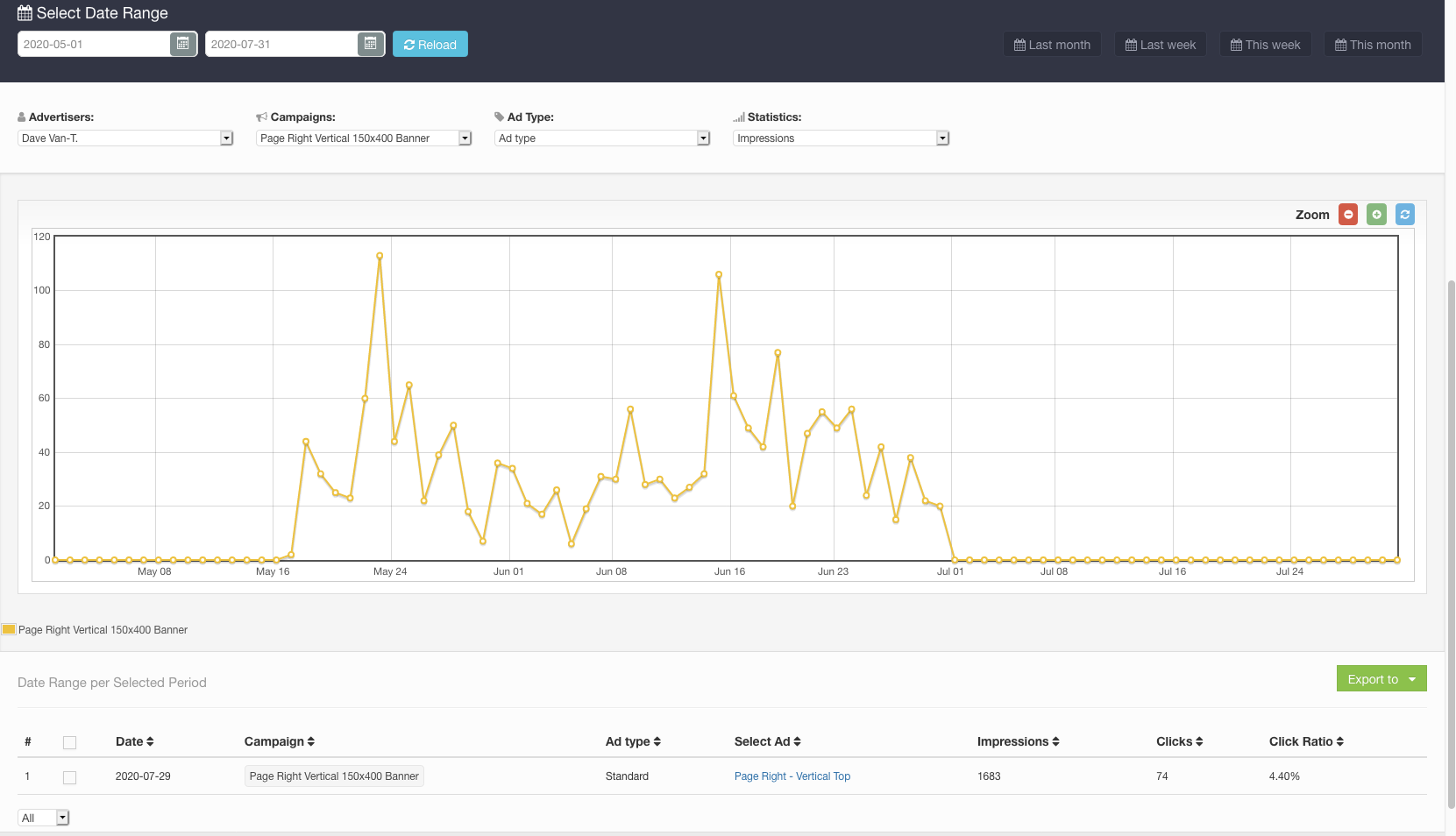Open the Campaigns dropdown
Screen dimensions: 1456x836
[x=364, y=138]
